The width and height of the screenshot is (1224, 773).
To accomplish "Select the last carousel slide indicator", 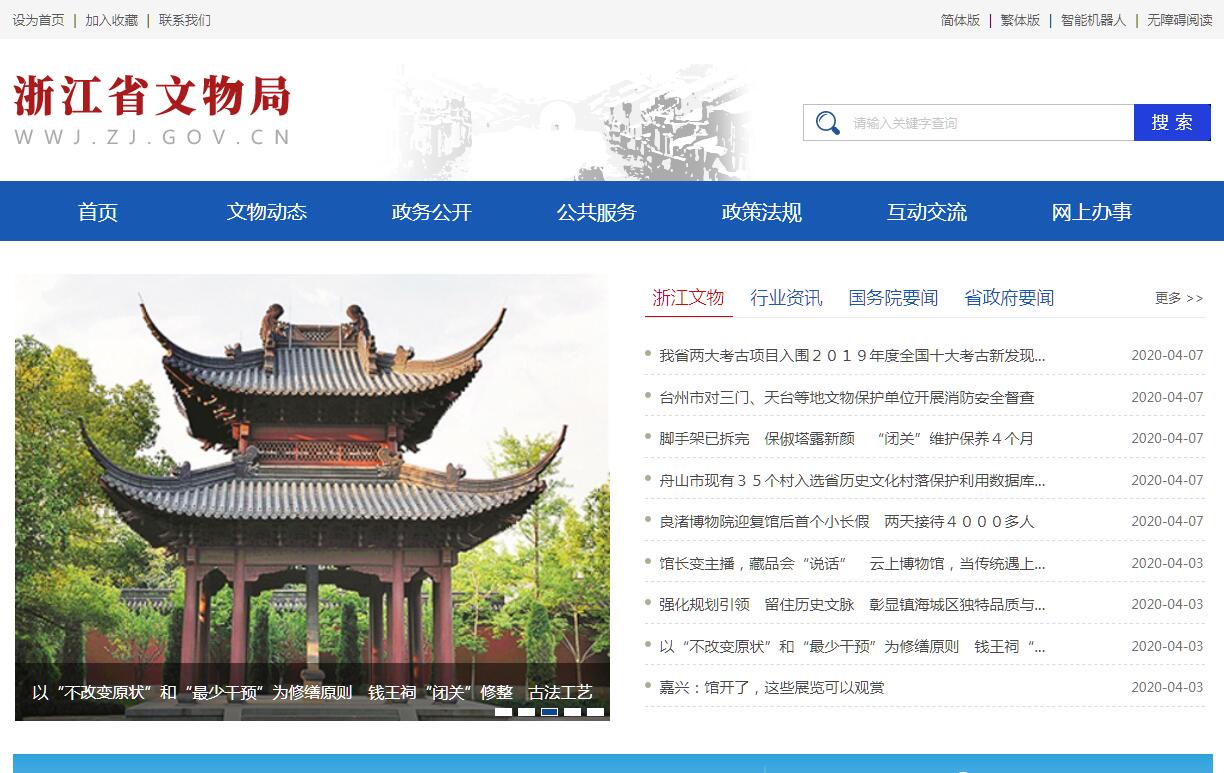I will click(595, 712).
